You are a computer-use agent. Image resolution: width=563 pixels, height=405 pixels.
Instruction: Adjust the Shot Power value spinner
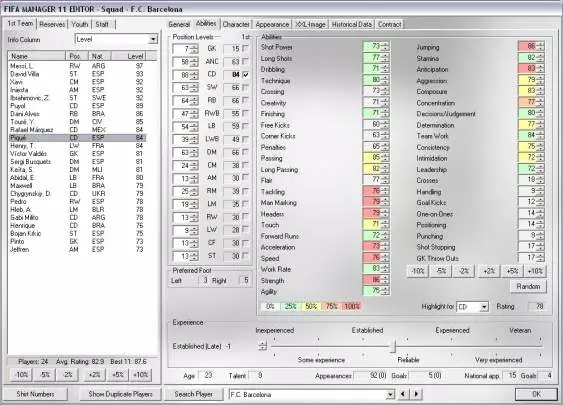[x=385, y=46]
